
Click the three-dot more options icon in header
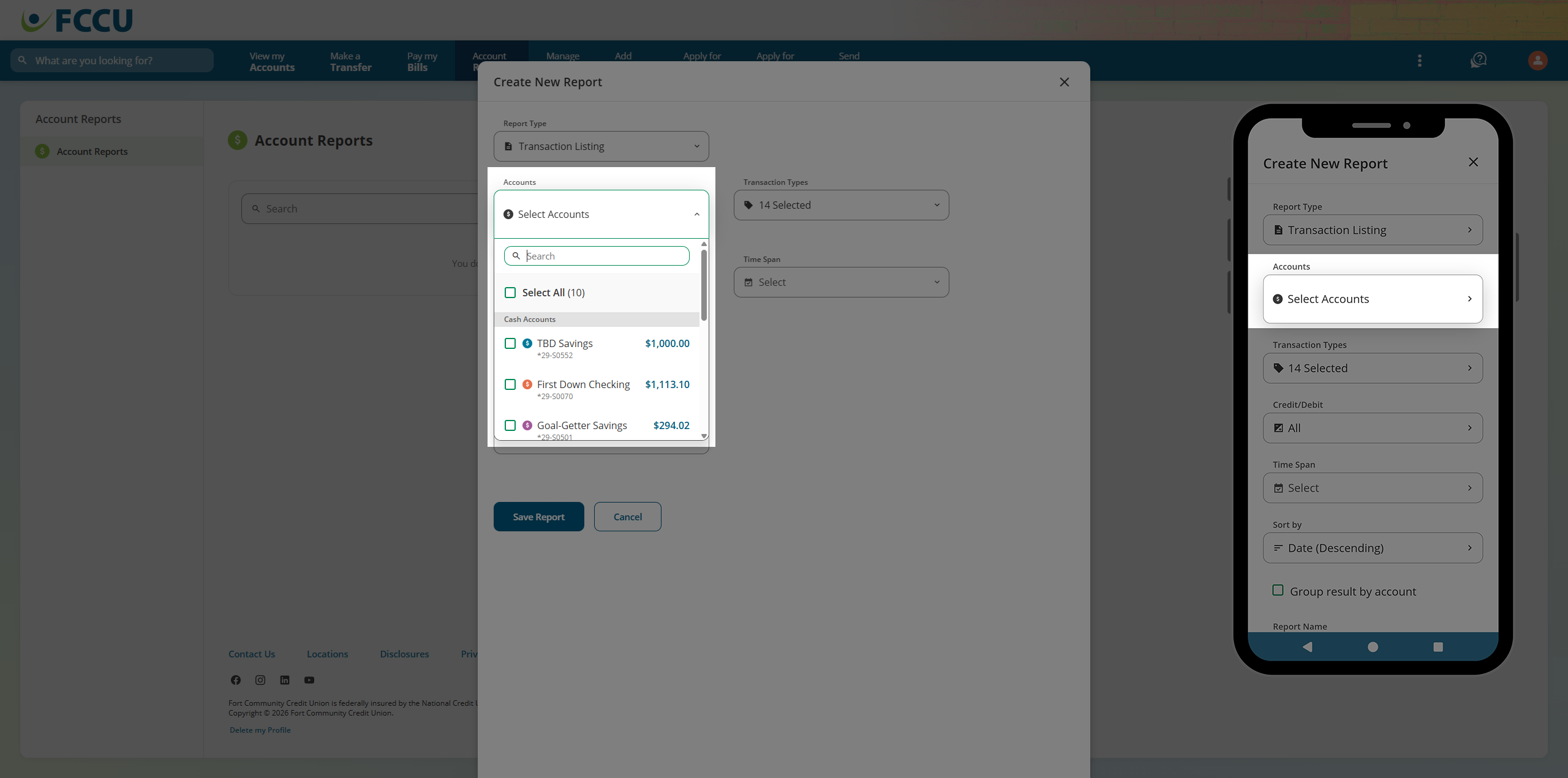[1419, 61]
